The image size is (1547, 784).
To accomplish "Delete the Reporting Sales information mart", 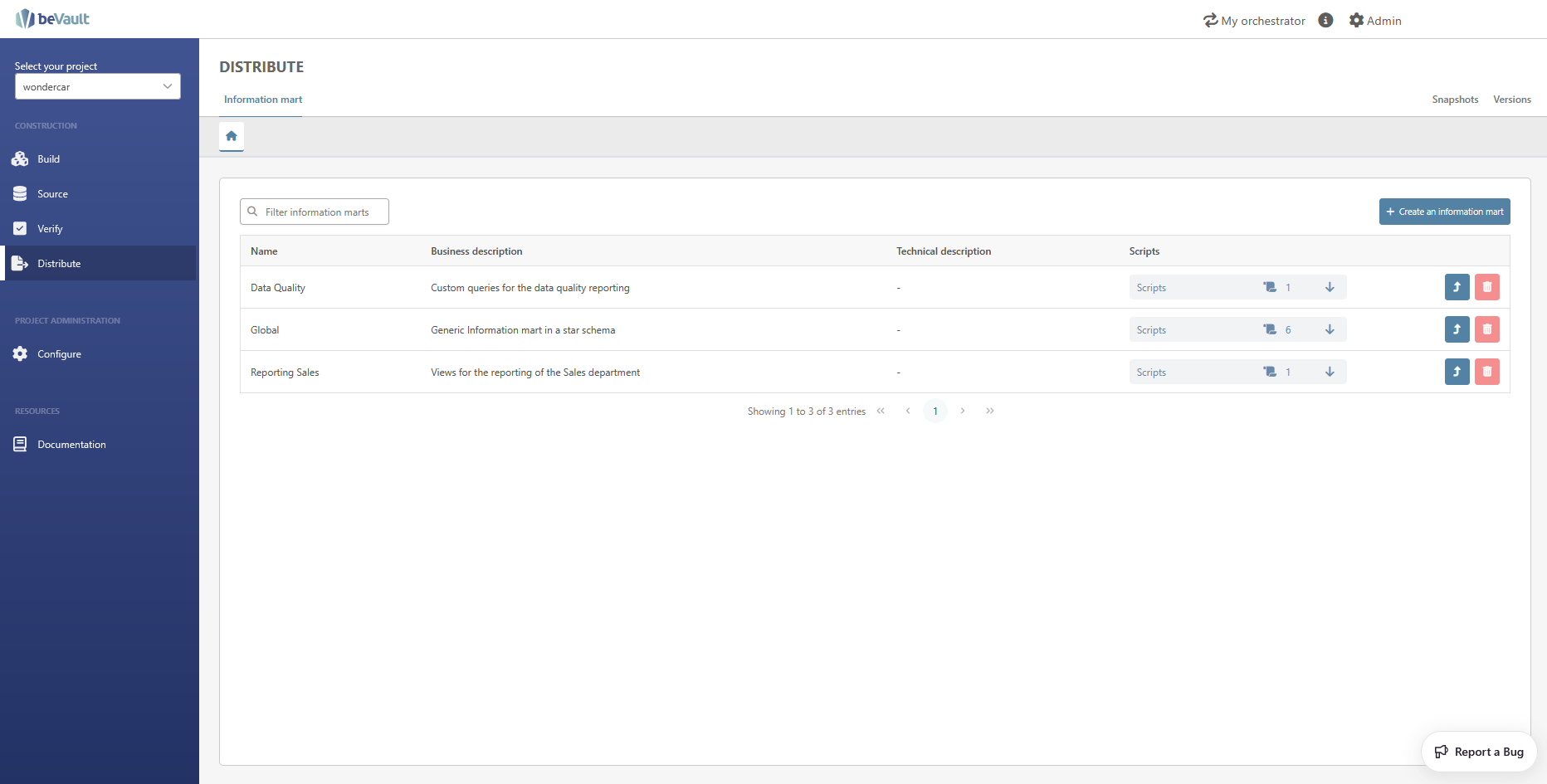I will click(1486, 372).
